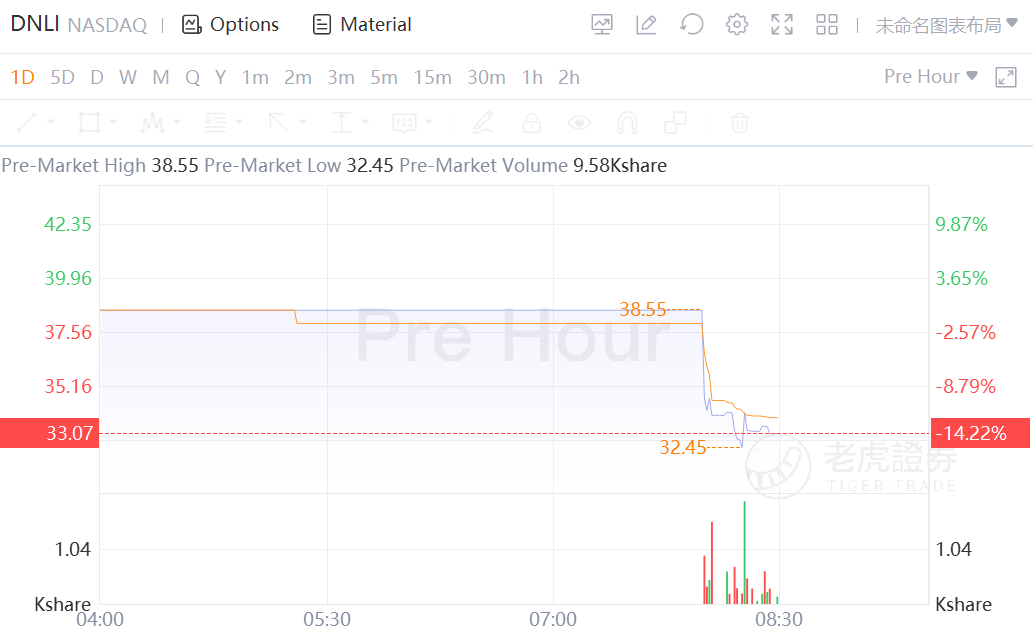Expand the Pre Hour session dropdown
The width and height of the screenshot is (1033, 634).
[931, 77]
